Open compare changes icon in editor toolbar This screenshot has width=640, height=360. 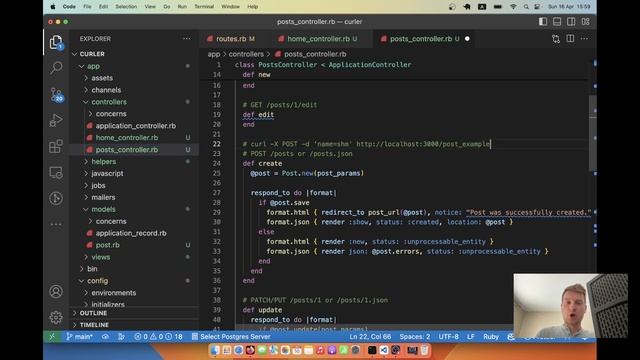[x=556, y=39]
